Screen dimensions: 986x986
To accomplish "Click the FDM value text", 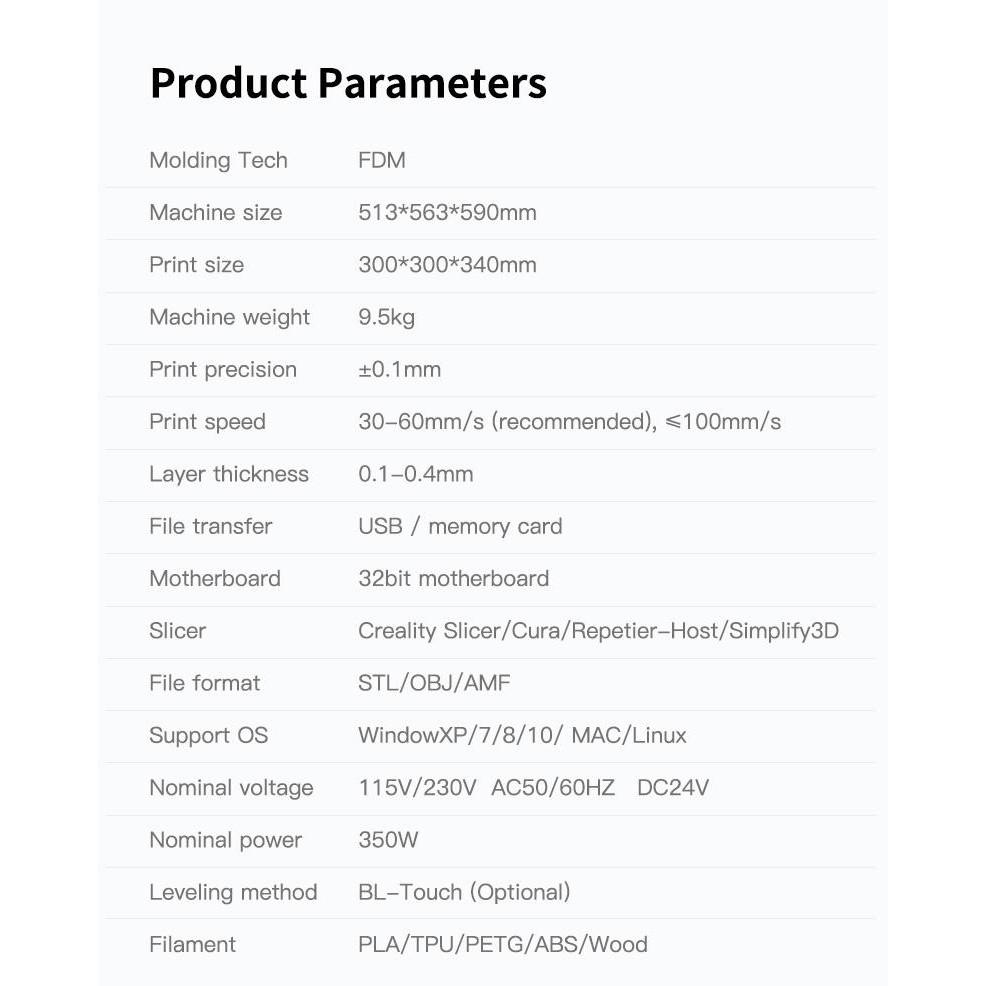I will click(381, 160).
